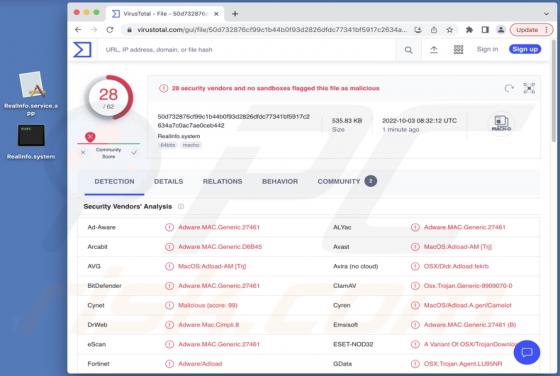Open the apps grid icon

[458, 50]
